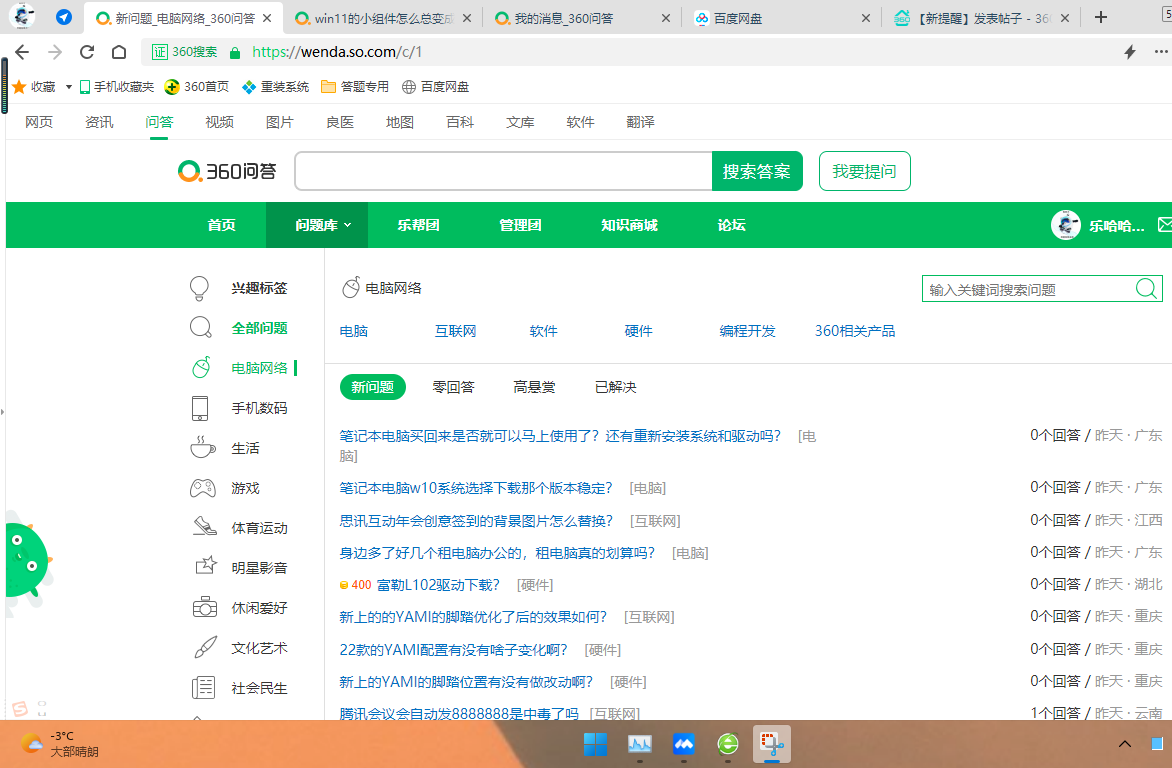Viewport: 1172px width, 768px height.
Task: Open the 编程开发 subcategory link
Action: point(747,331)
